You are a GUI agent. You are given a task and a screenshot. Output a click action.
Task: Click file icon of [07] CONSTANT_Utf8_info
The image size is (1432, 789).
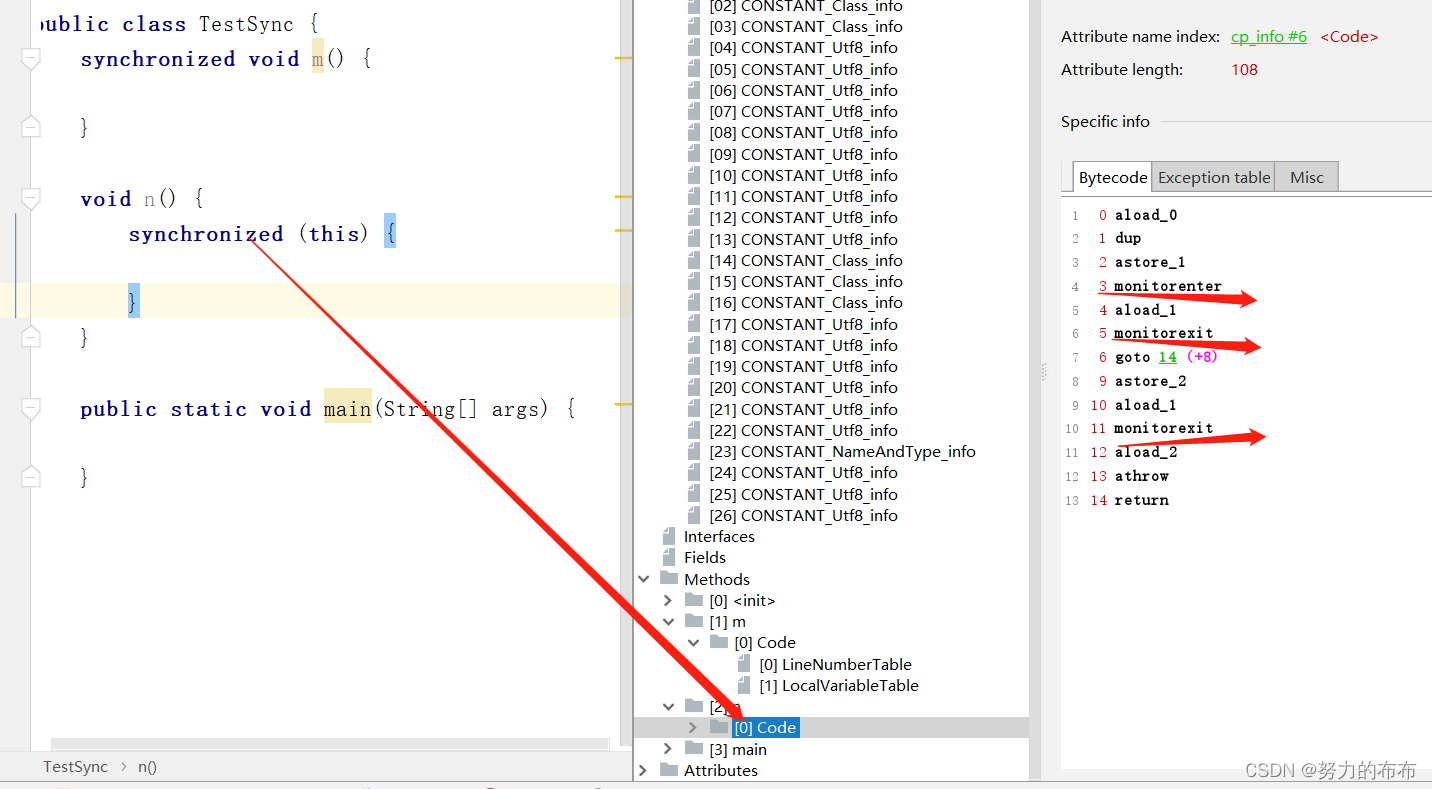pyautogui.click(x=694, y=111)
